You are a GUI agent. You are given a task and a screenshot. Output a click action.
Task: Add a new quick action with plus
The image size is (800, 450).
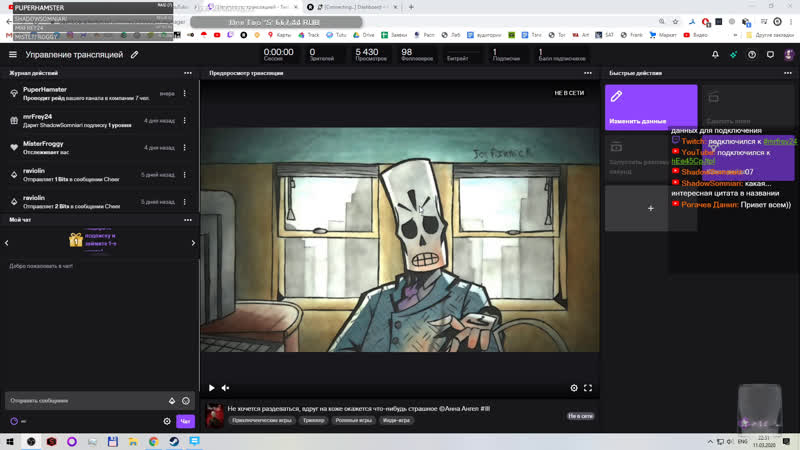click(x=651, y=208)
